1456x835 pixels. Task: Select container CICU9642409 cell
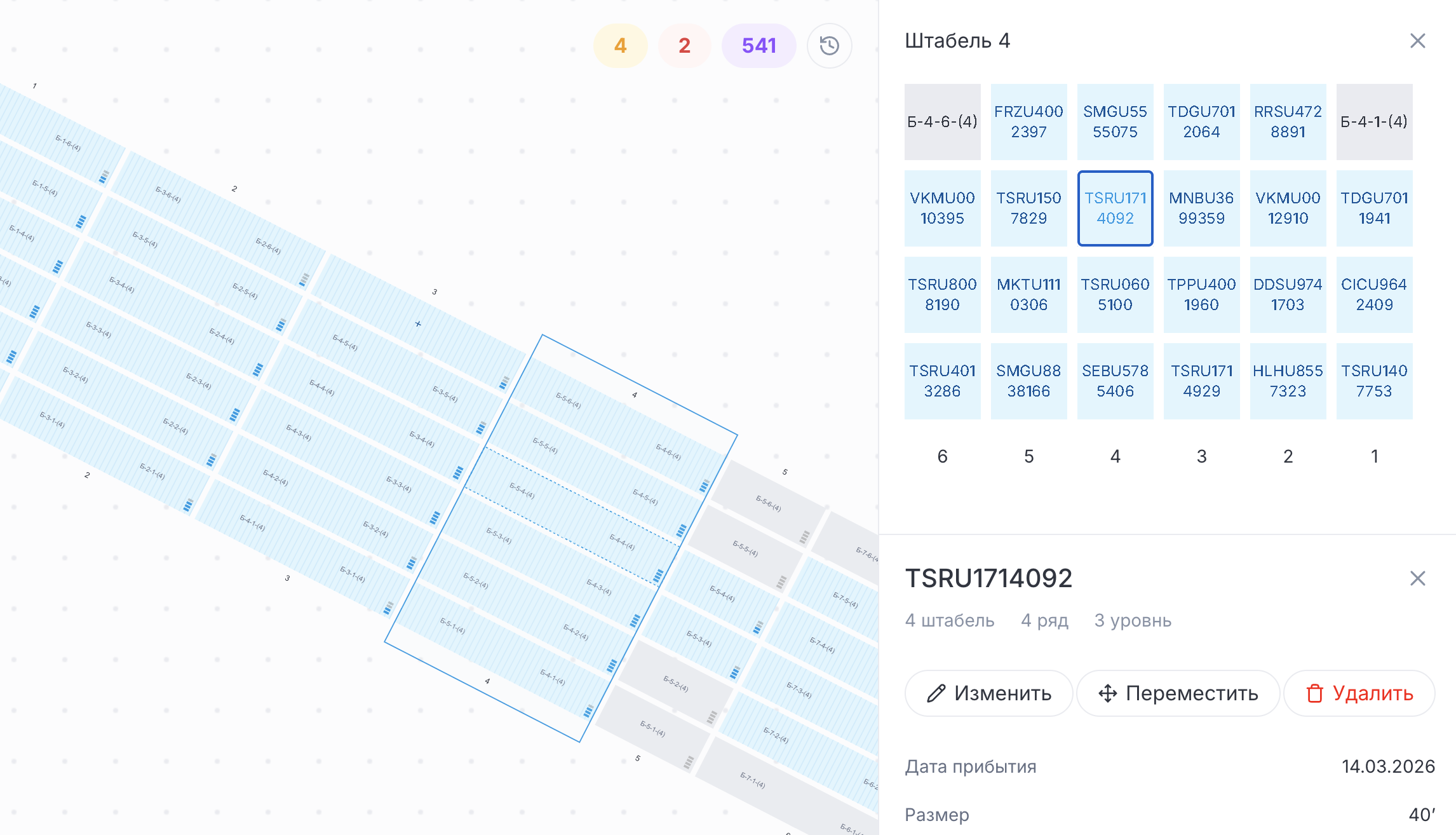pyautogui.click(x=1374, y=295)
